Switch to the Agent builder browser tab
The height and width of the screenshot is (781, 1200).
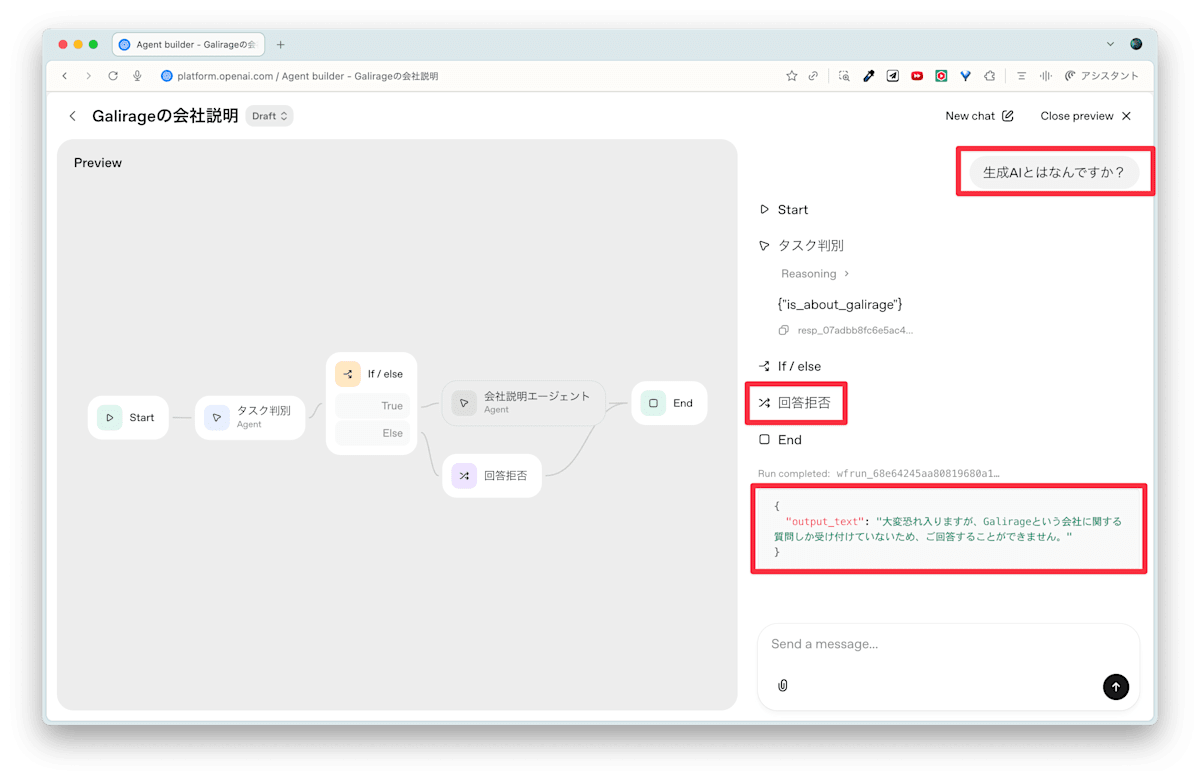[x=188, y=45]
